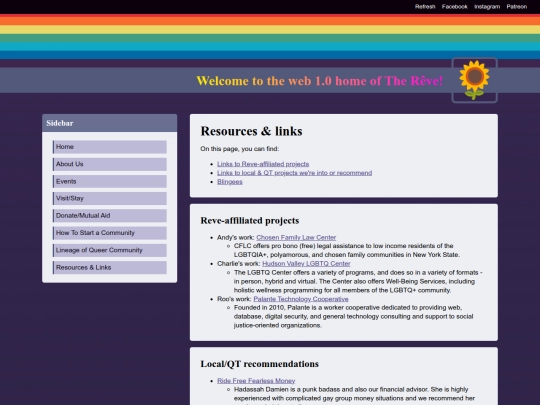The height and width of the screenshot is (405, 540).
Task: Click the Resources & links page heading
Action: (251, 131)
